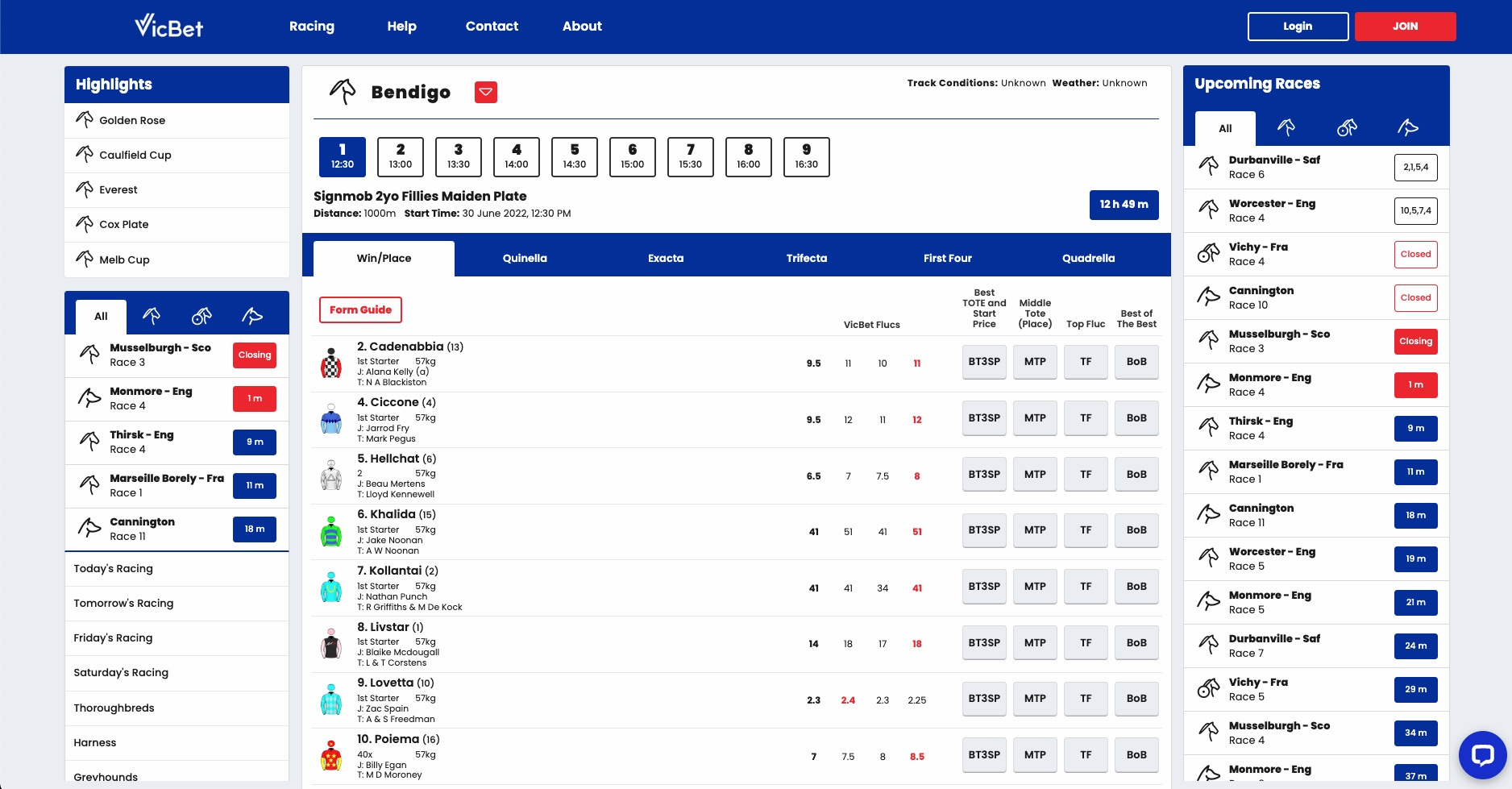1512x789 pixels.
Task: Select race 5 at 14:30
Action: click(x=575, y=156)
